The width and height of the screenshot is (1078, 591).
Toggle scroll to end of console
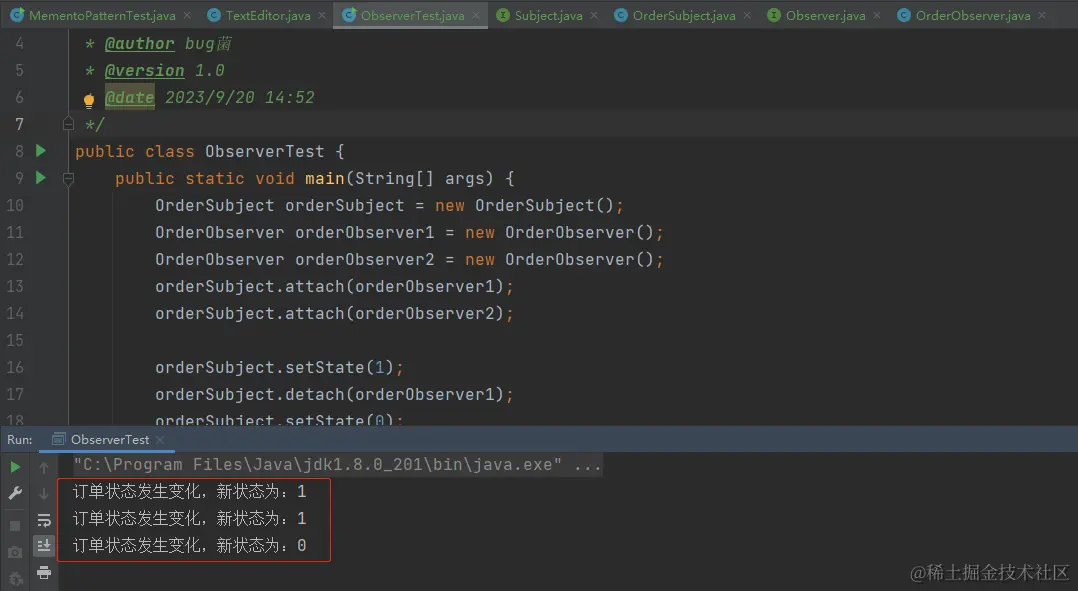coord(44,546)
